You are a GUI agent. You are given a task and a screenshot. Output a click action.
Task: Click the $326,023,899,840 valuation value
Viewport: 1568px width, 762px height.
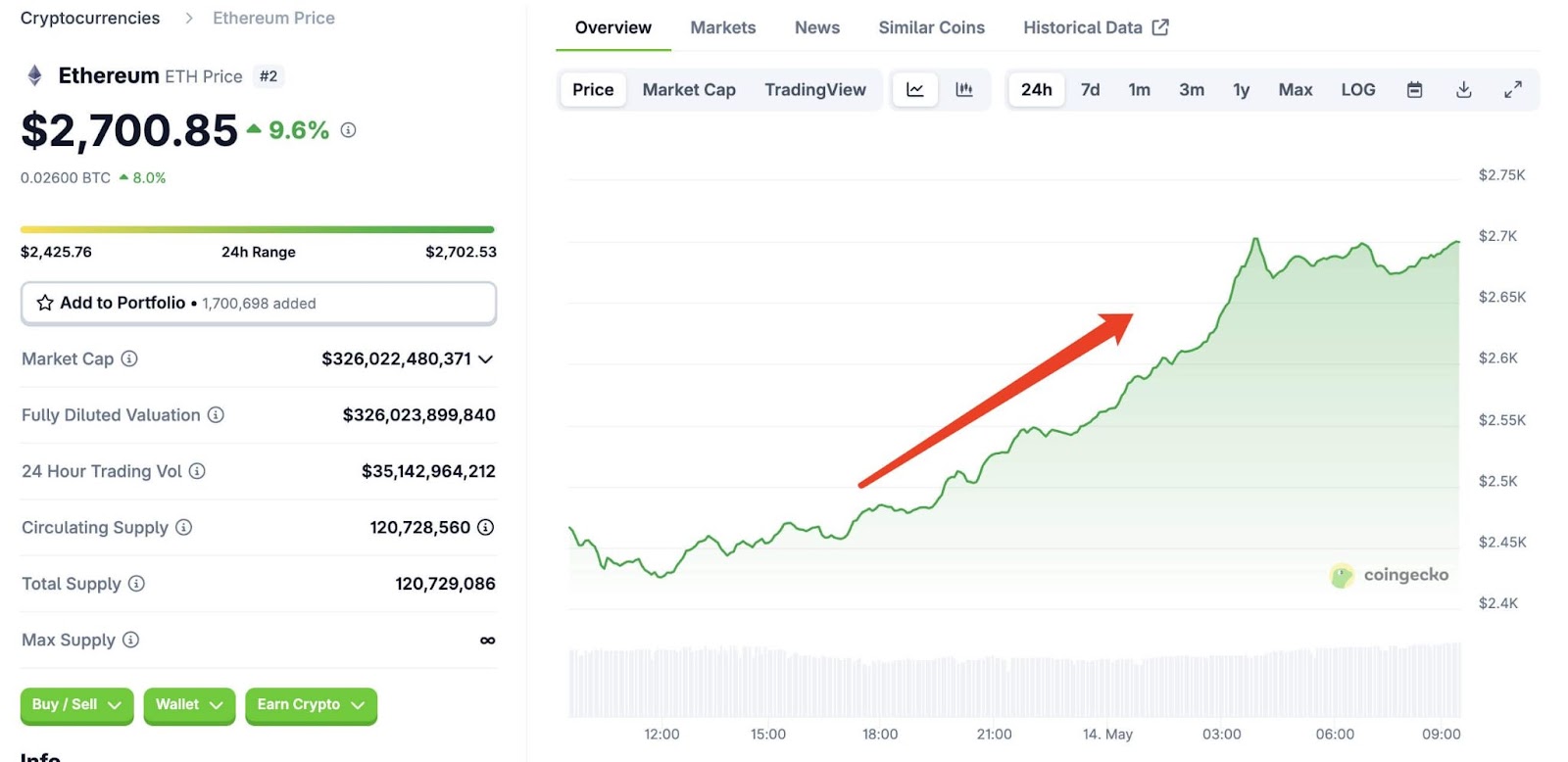418,415
